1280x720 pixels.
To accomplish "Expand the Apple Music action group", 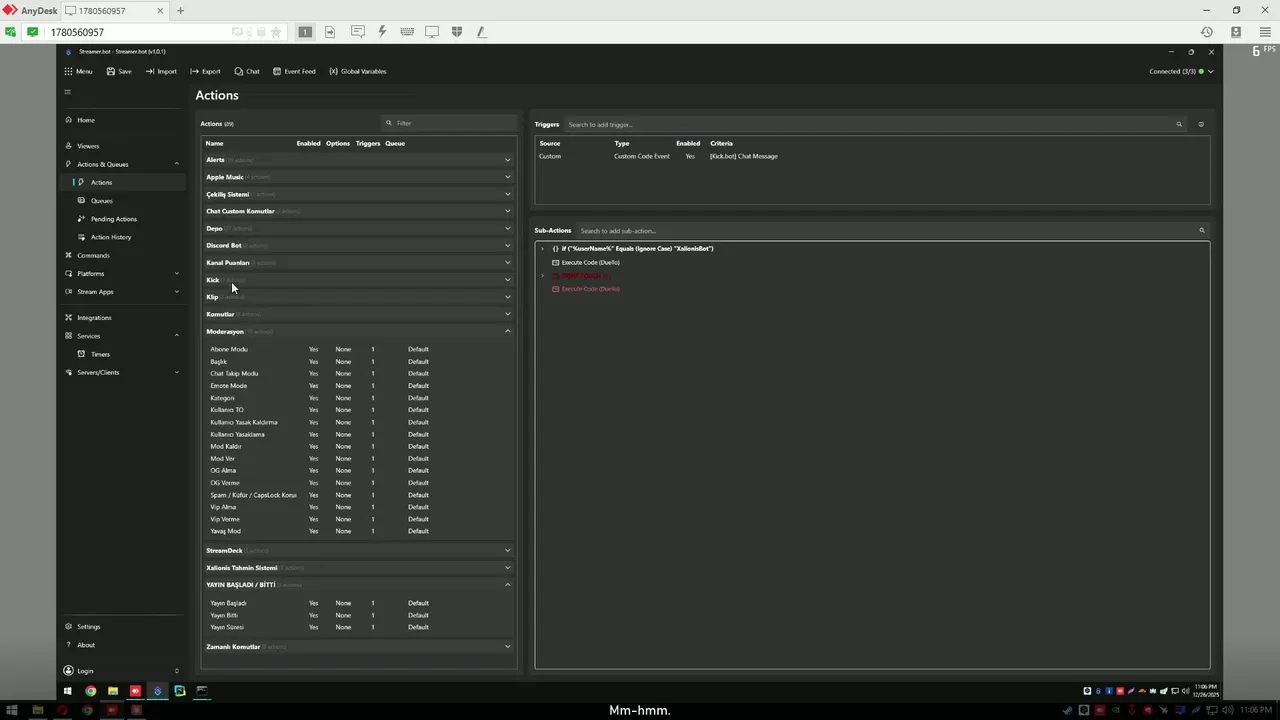I will click(x=508, y=177).
